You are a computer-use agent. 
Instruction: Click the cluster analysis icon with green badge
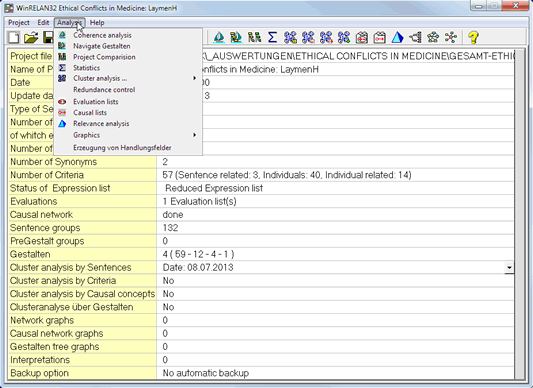(x=344, y=37)
